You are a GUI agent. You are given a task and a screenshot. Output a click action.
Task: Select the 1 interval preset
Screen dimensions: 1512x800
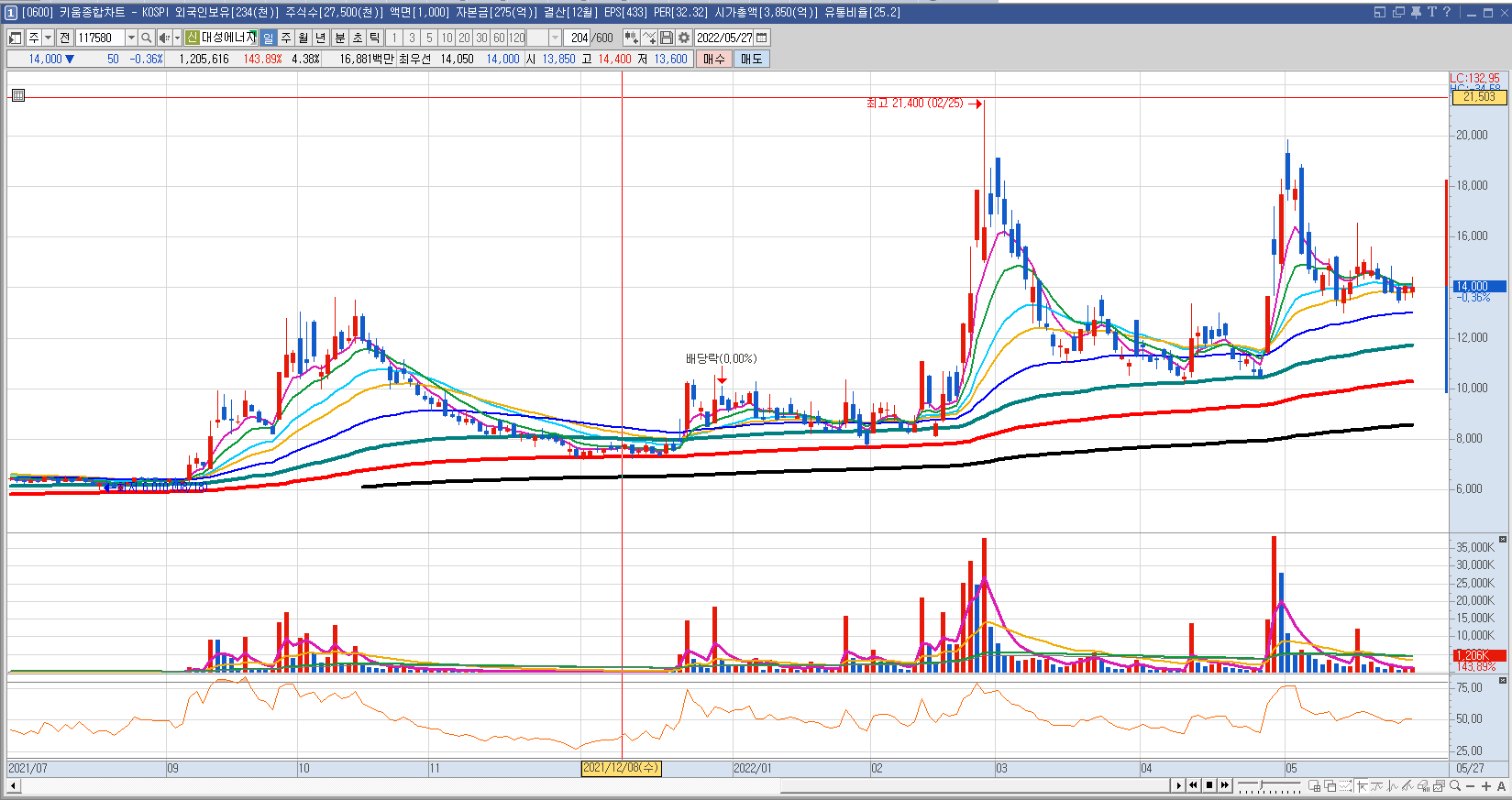[x=393, y=38]
